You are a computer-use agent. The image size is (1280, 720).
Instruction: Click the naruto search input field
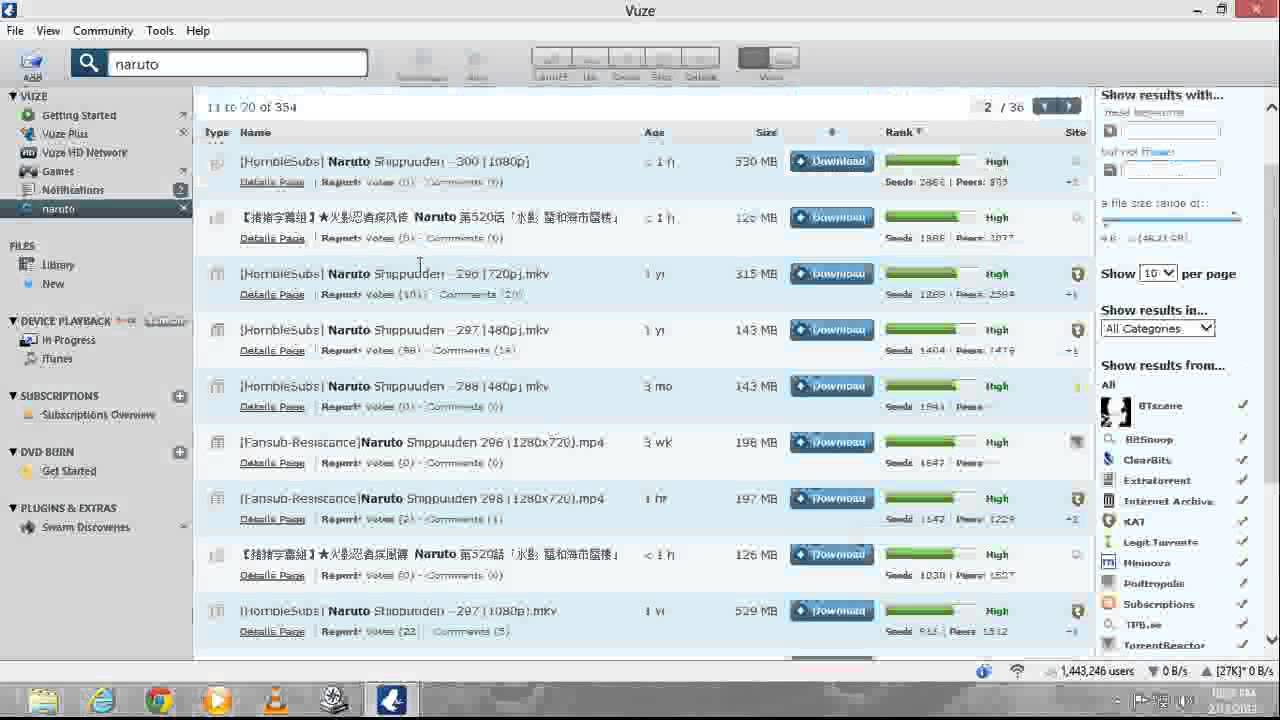pyautogui.click(x=237, y=64)
